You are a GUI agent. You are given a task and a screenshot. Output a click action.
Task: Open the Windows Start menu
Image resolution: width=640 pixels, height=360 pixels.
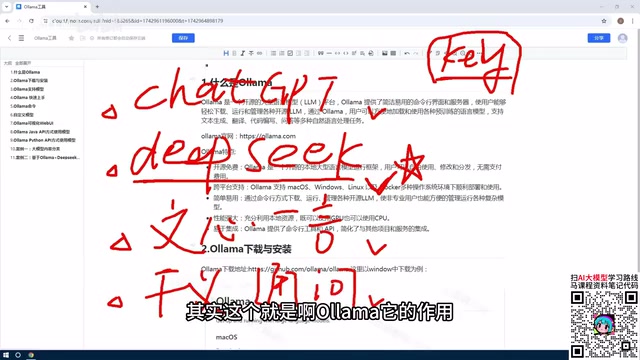coord(6,355)
